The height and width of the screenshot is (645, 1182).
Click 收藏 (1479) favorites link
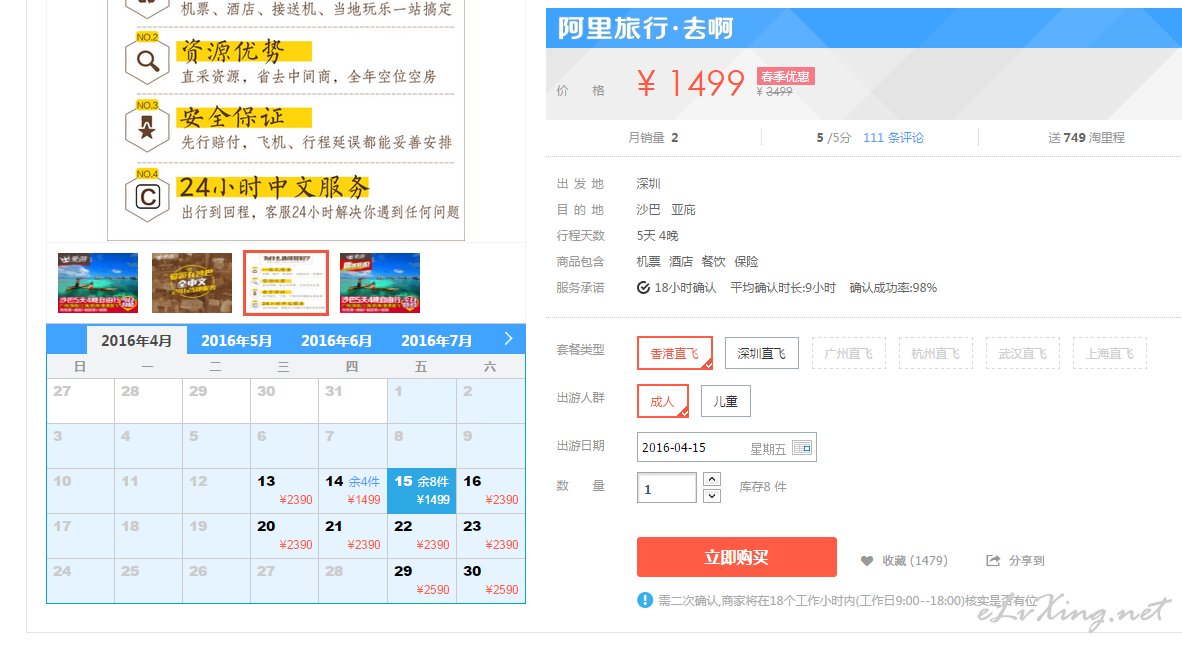click(914, 561)
